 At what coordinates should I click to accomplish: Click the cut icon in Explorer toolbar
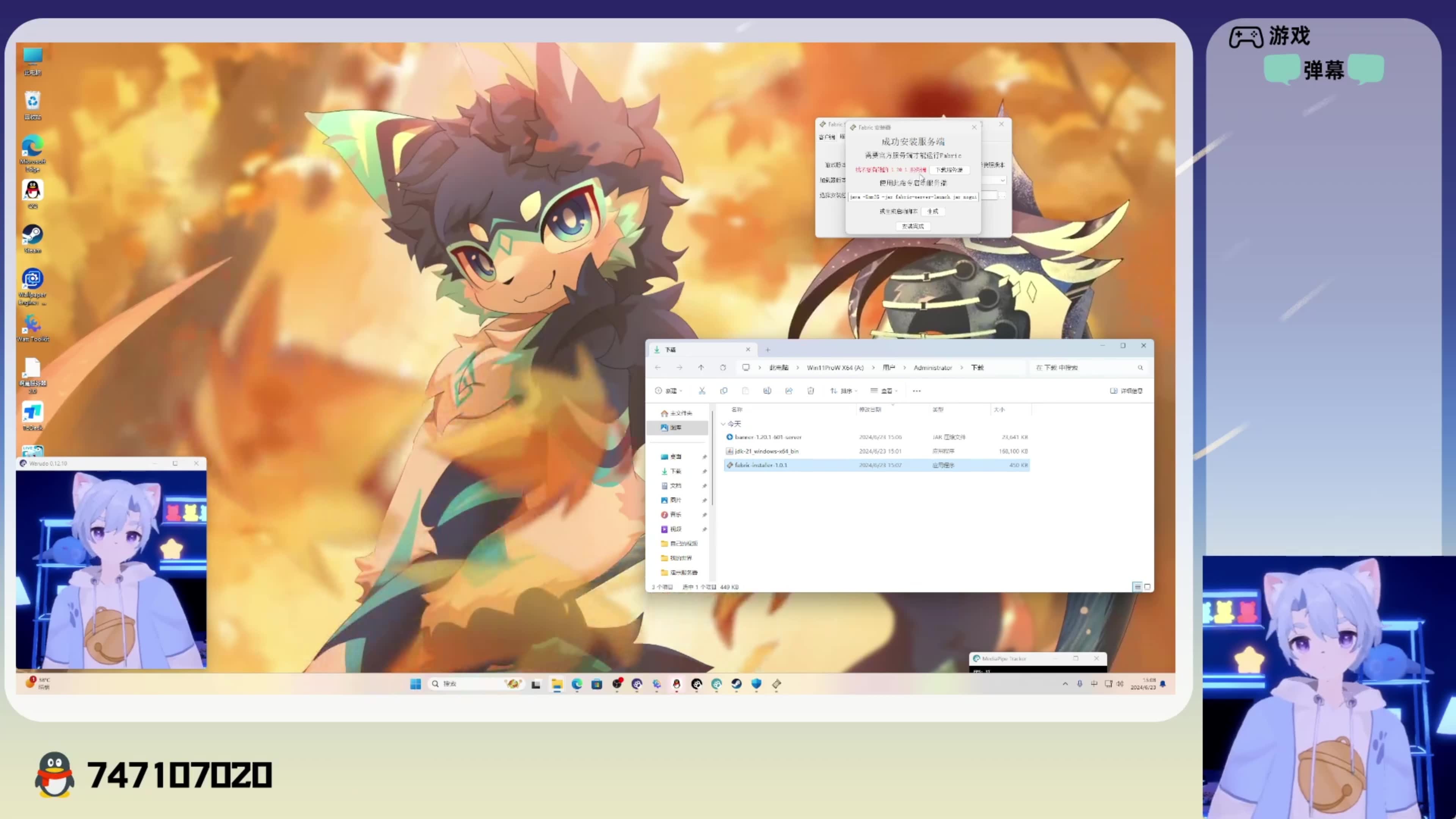(702, 391)
